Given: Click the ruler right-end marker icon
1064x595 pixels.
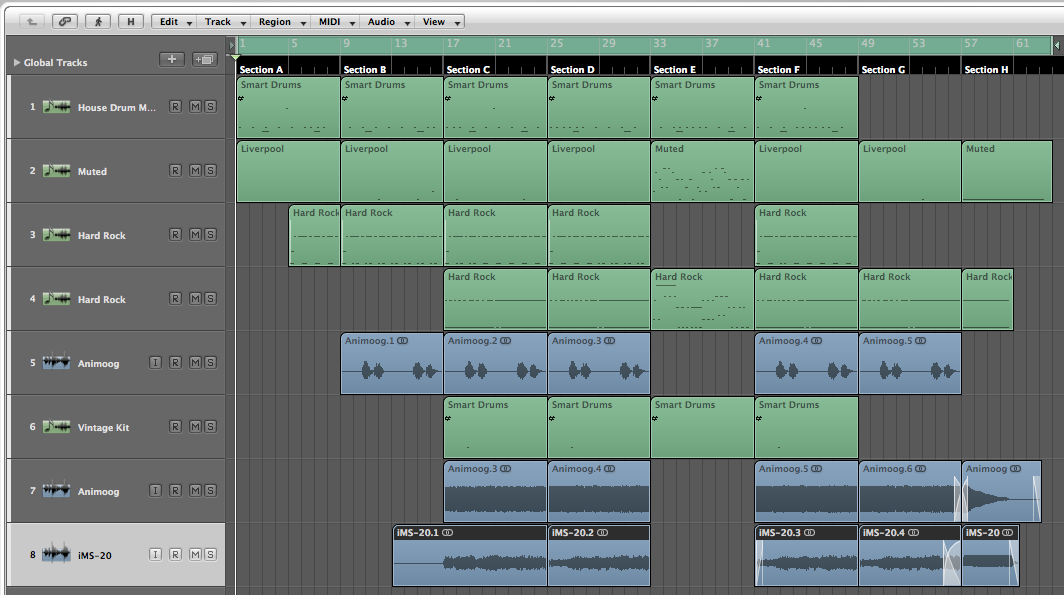Looking at the screenshot, I should coord(1057,45).
